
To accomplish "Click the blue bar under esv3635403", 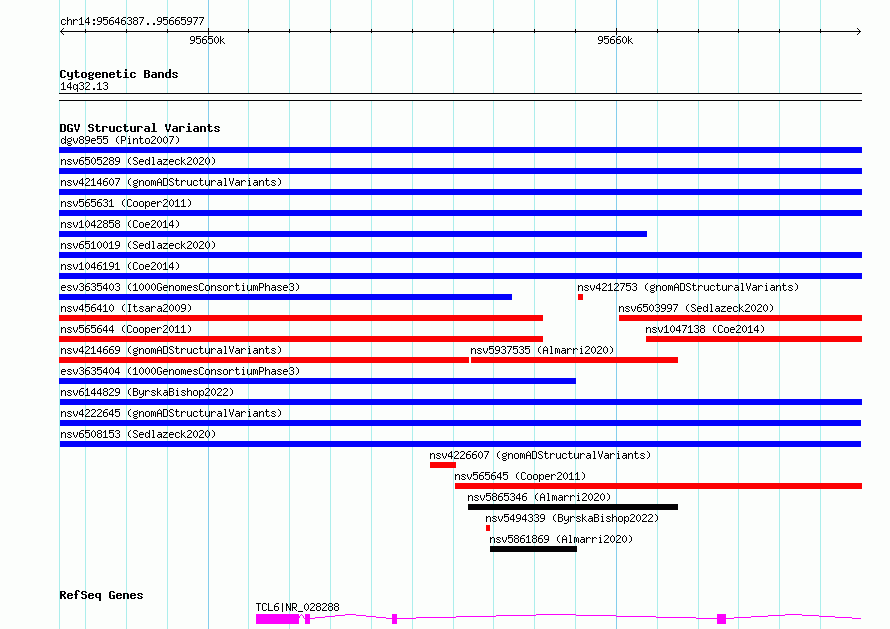I will (286, 297).
